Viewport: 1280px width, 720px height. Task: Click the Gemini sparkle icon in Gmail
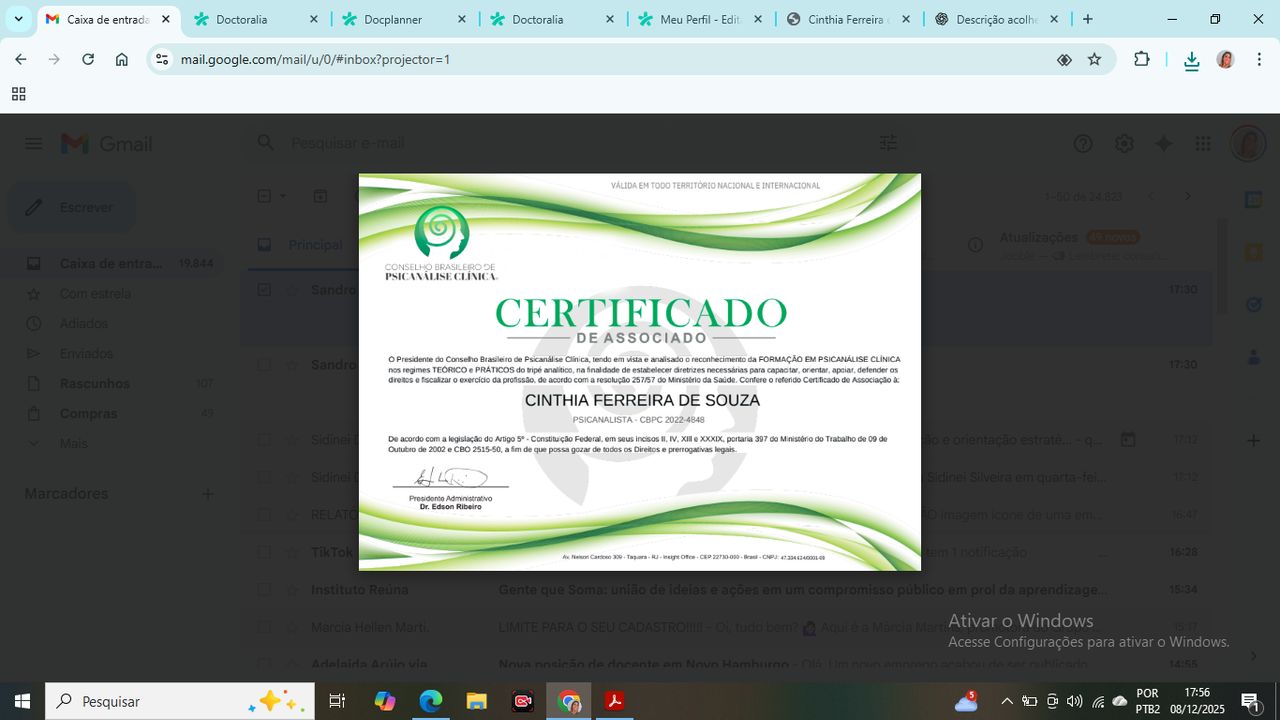[1163, 144]
